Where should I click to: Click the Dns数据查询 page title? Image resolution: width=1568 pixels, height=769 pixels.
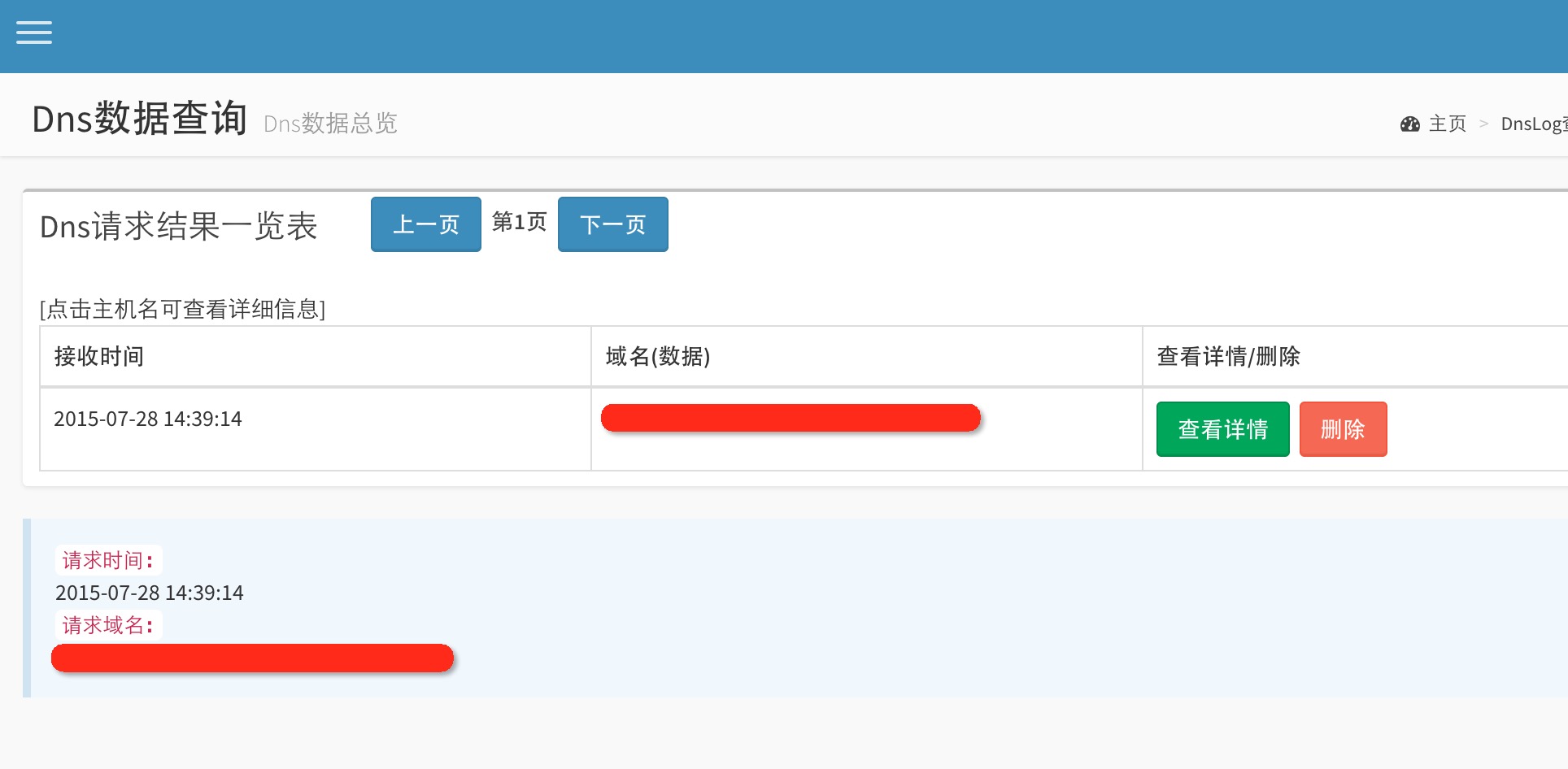click(139, 119)
